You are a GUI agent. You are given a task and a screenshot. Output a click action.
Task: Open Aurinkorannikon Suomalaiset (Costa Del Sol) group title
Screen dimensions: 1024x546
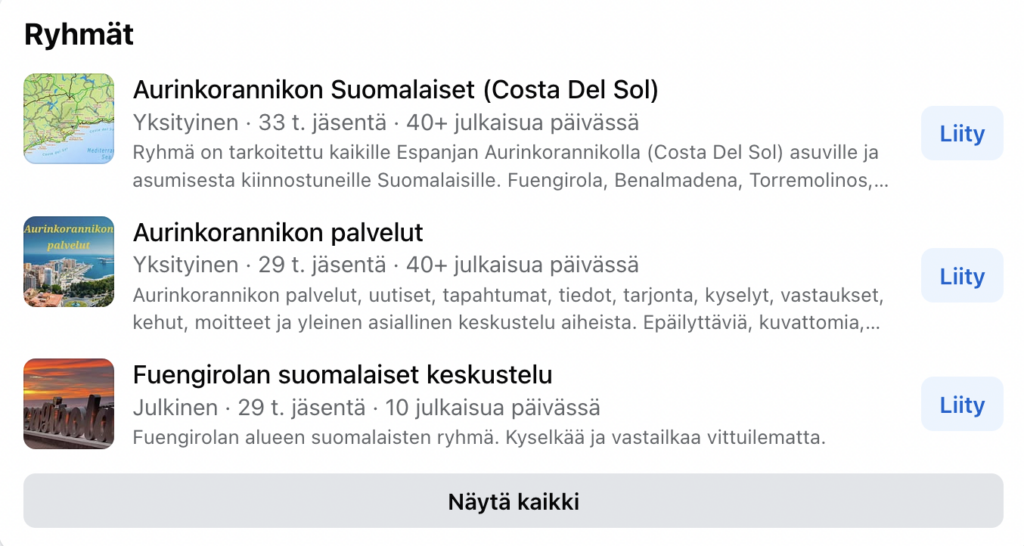pos(395,90)
